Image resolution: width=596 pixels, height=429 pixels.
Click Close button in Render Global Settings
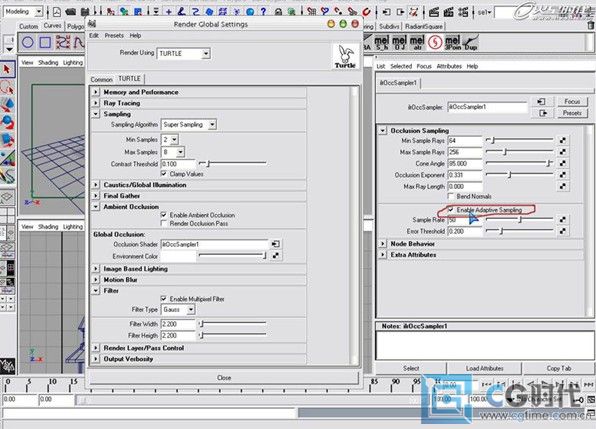[224, 378]
